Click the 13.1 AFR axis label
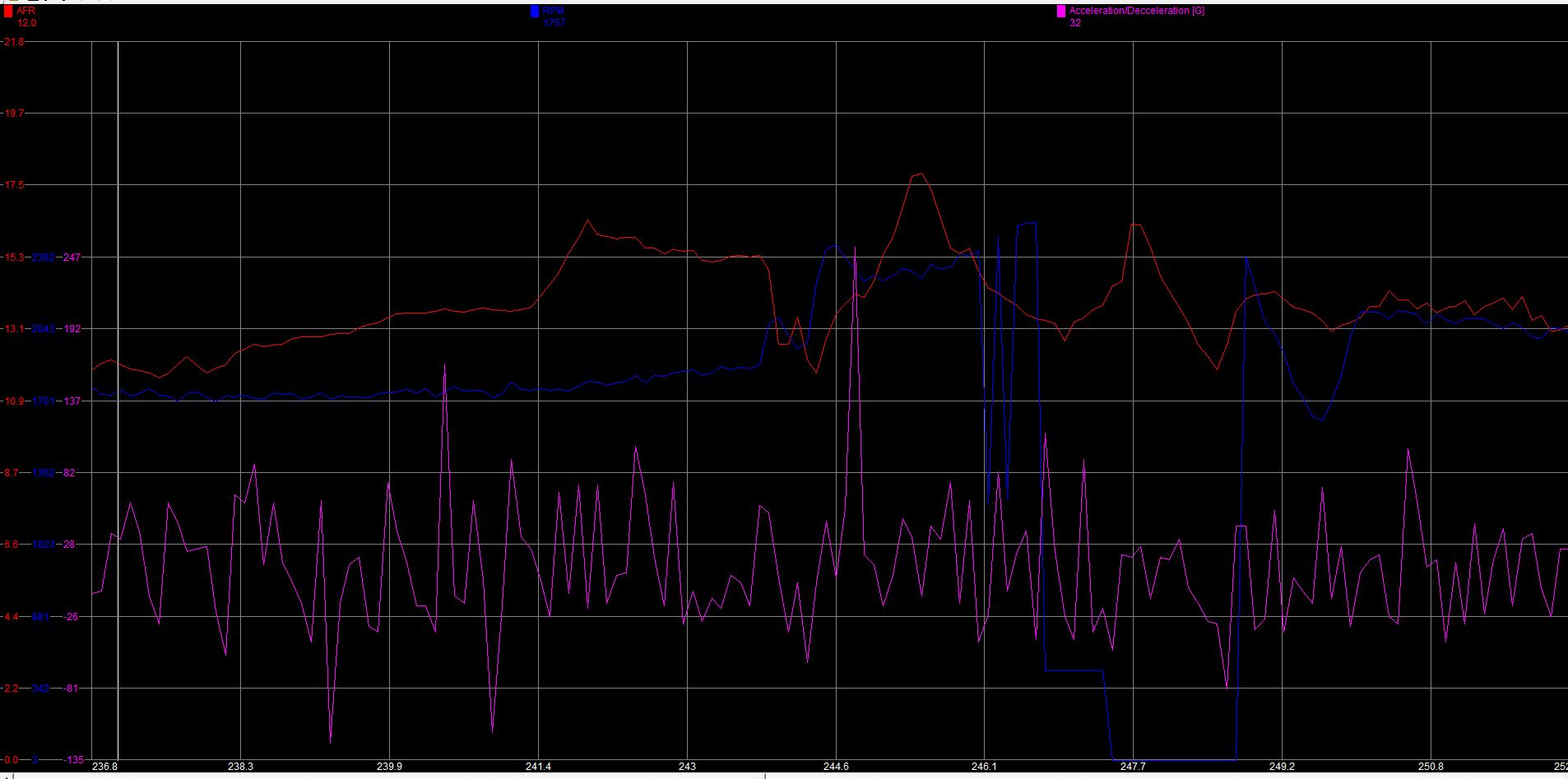 (15, 329)
